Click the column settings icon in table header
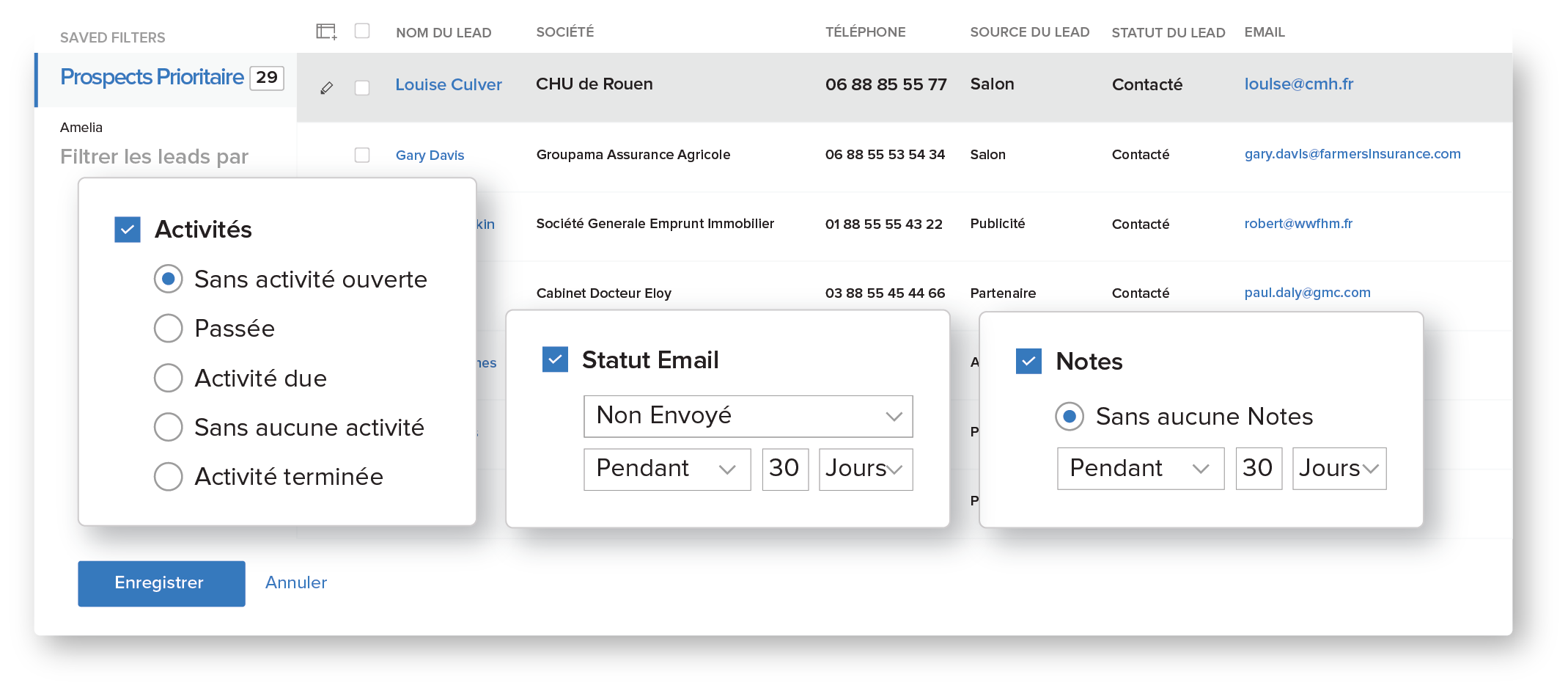 point(325,32)
